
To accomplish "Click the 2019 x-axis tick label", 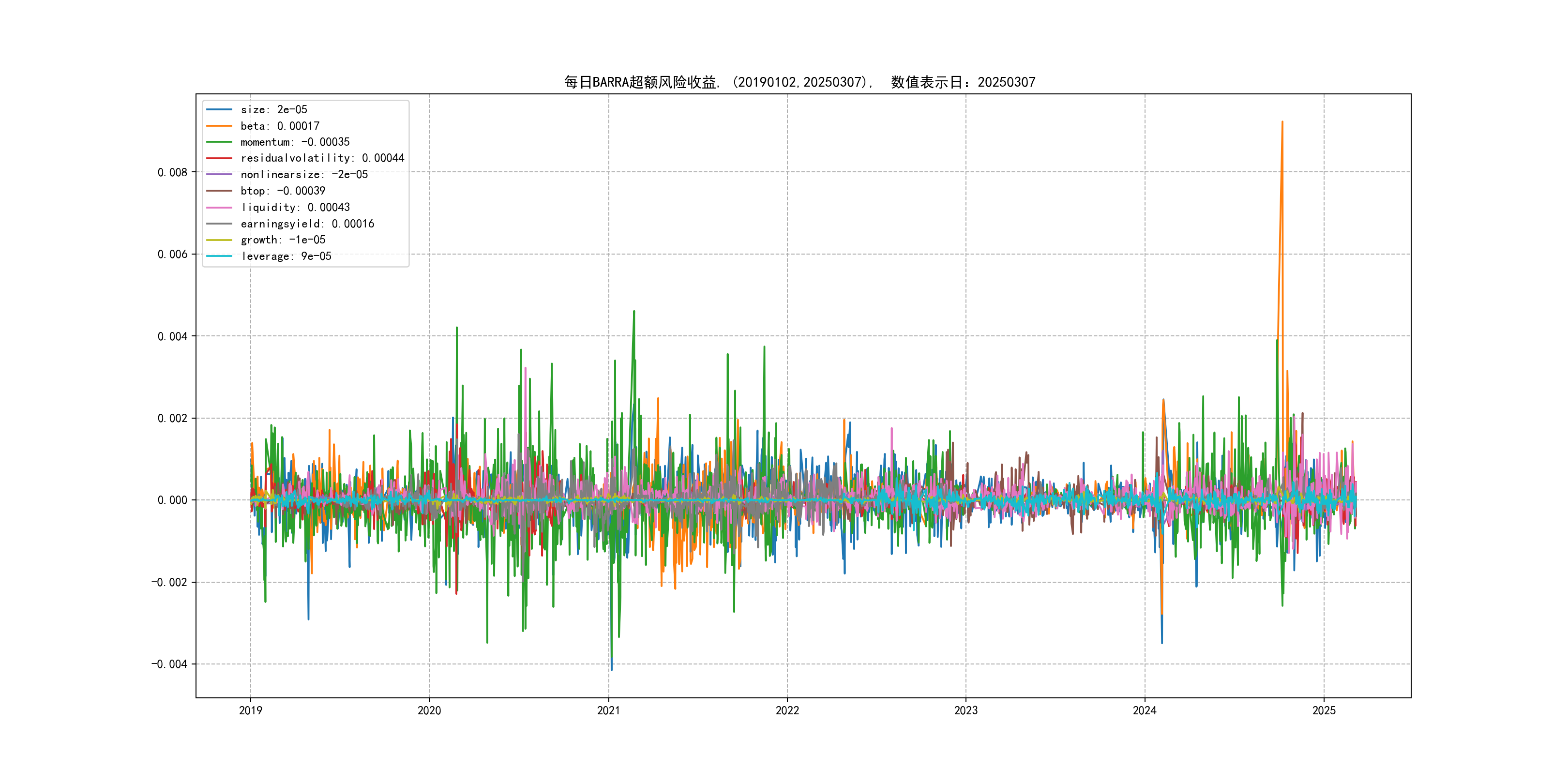I will coord(250,710).
